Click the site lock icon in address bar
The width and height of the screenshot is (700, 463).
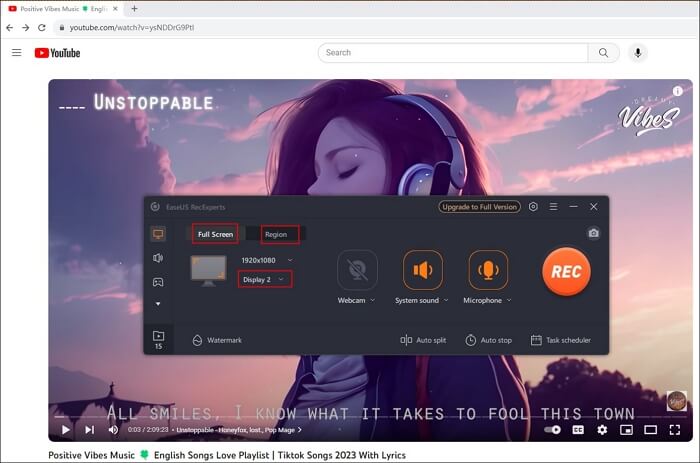coord(62,28)
